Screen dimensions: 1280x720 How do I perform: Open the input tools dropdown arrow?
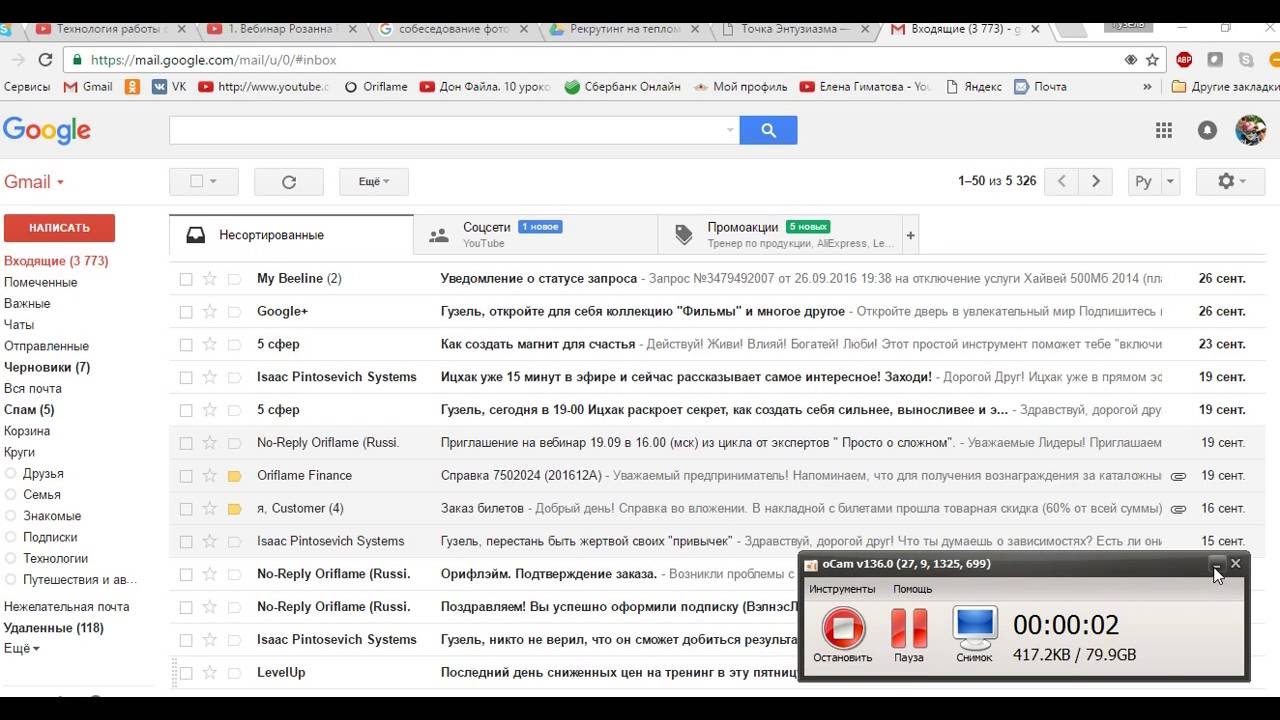click(1170, 182)
